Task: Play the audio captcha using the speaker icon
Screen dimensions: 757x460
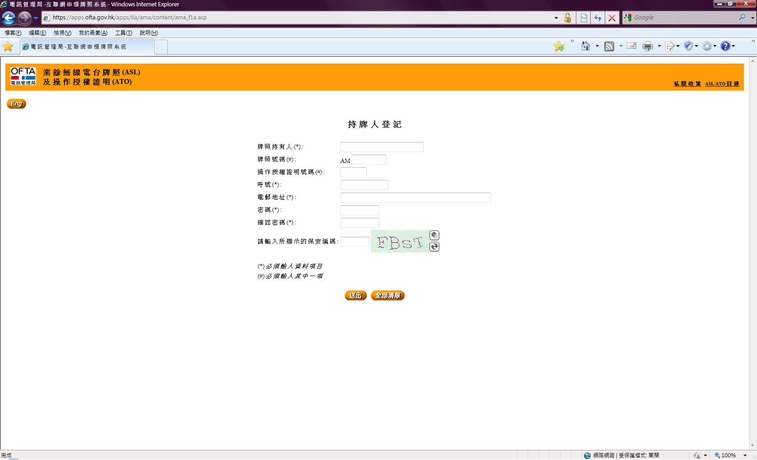Action: click(434, 235)
